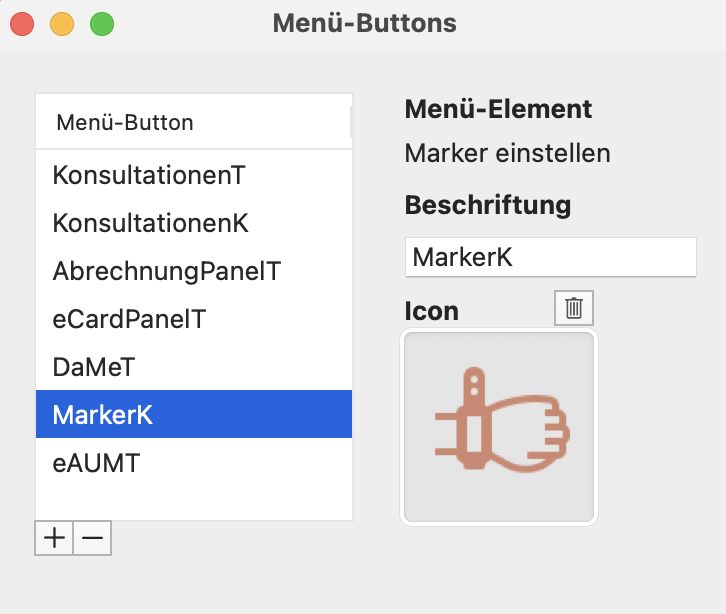Choose AbrechnungPanelT from the list
726x614 pixels.
(194, 271)
